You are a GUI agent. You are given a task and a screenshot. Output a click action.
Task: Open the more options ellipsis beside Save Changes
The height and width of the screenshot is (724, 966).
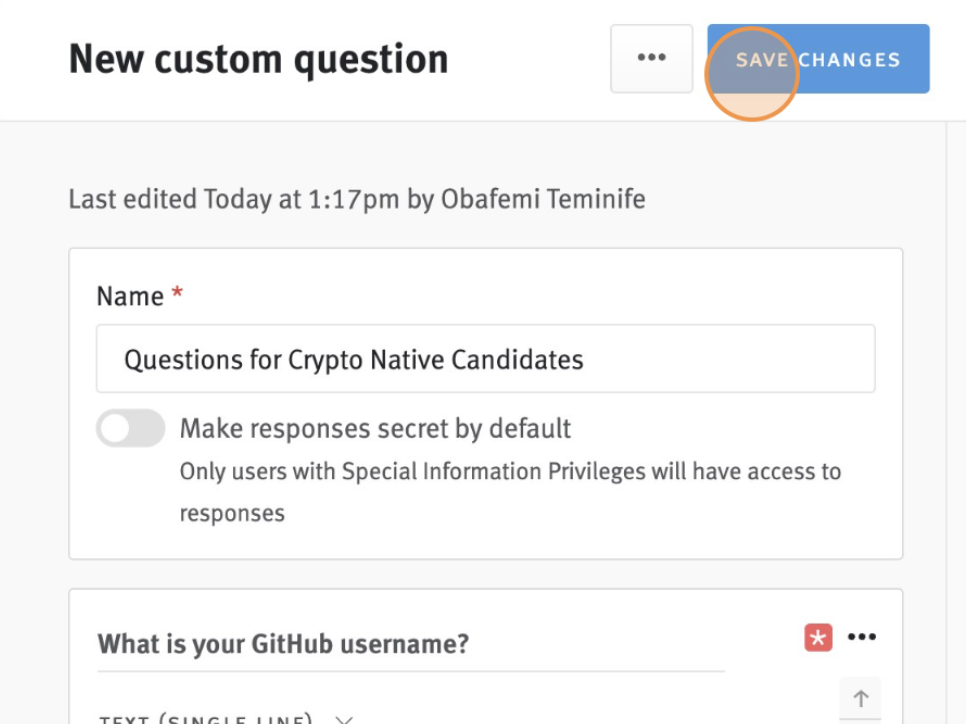[651, 59]
